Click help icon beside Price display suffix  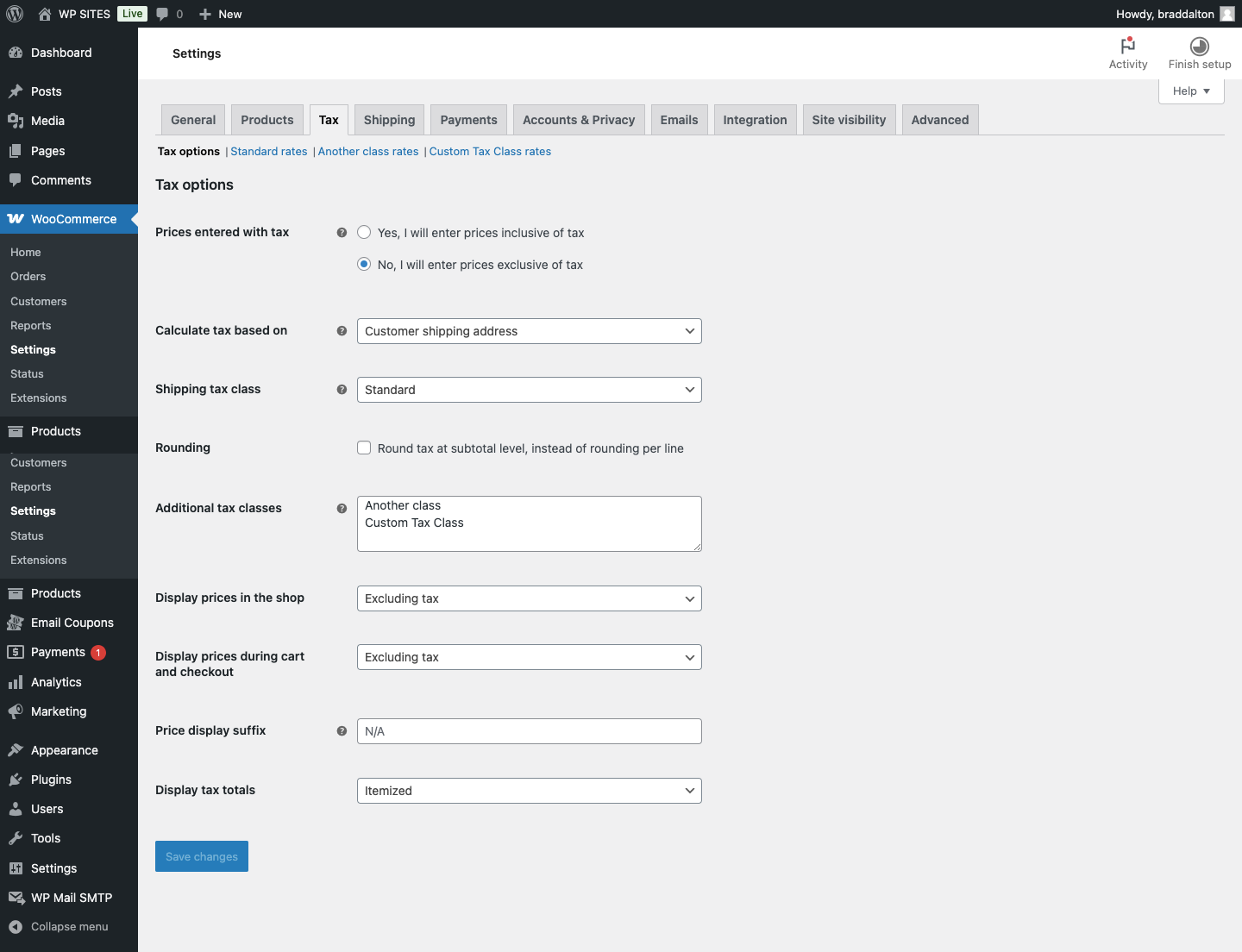(342, 731)
